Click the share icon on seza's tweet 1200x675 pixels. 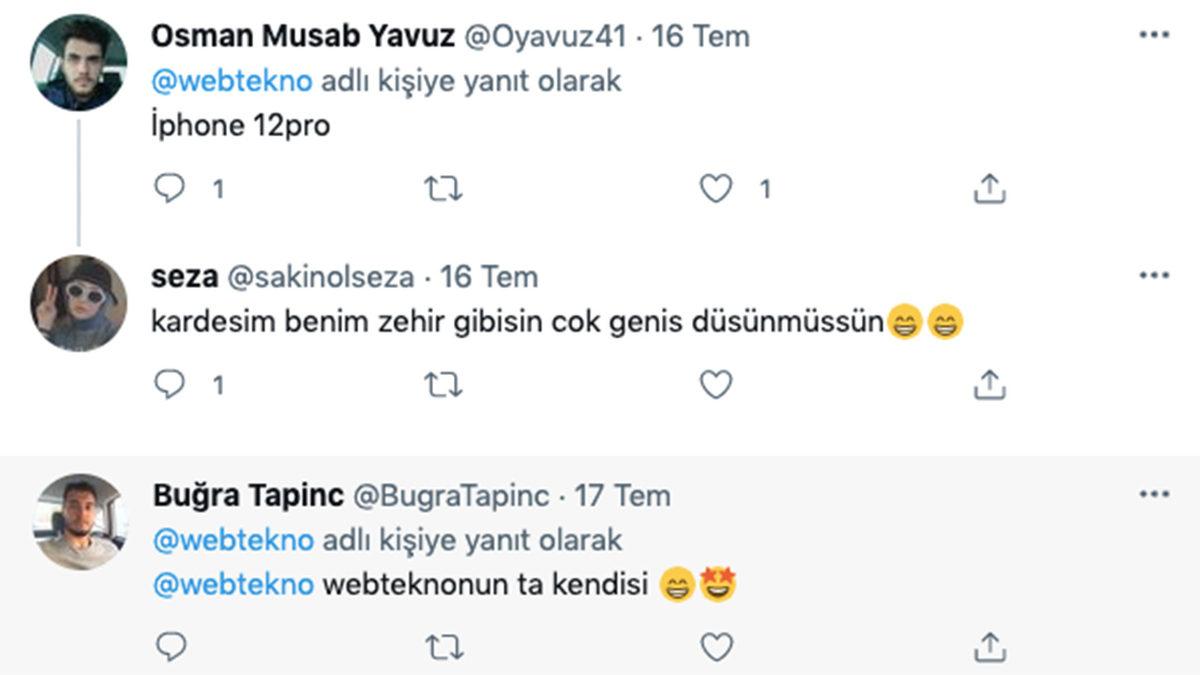989,382
